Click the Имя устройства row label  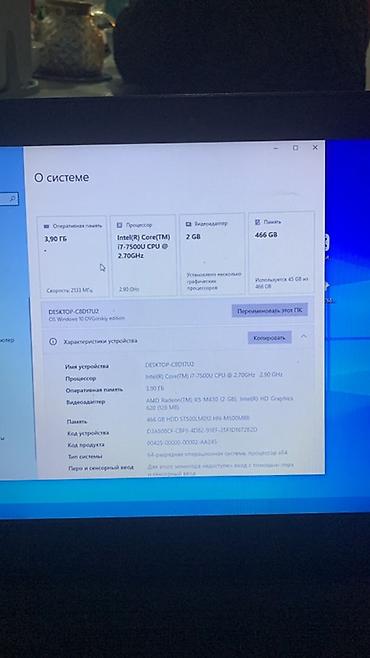point(86,366)
